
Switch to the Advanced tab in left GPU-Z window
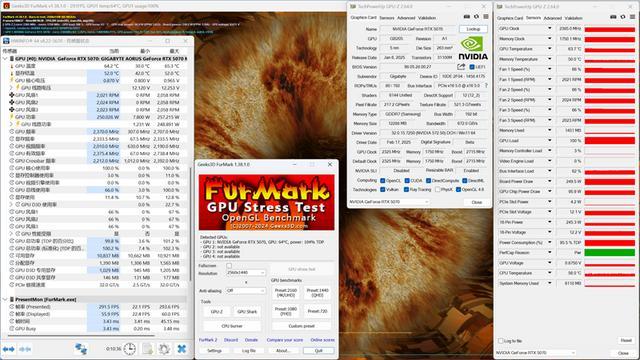coord(406,18)
